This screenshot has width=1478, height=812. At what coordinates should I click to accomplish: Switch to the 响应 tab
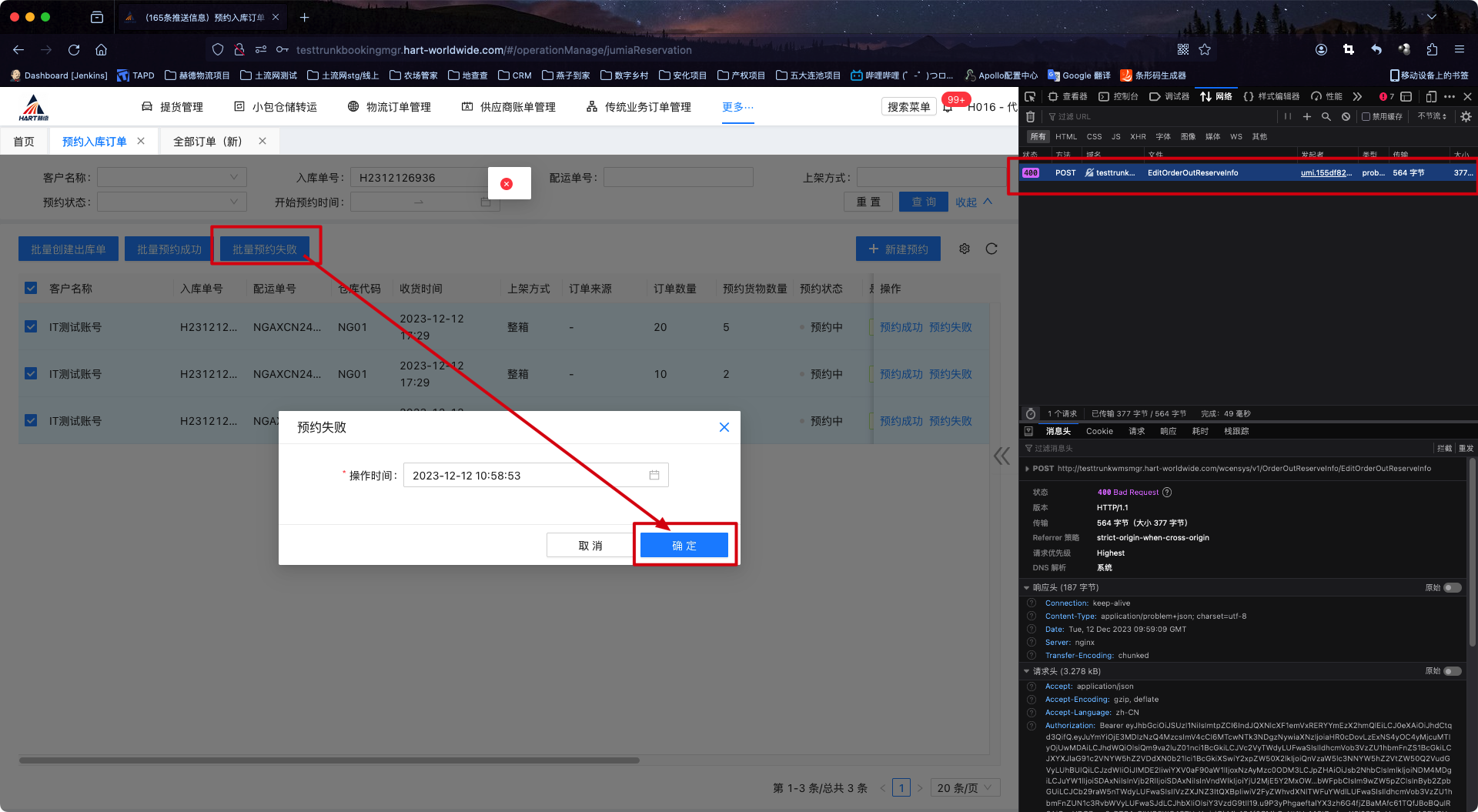(1168, 431)
